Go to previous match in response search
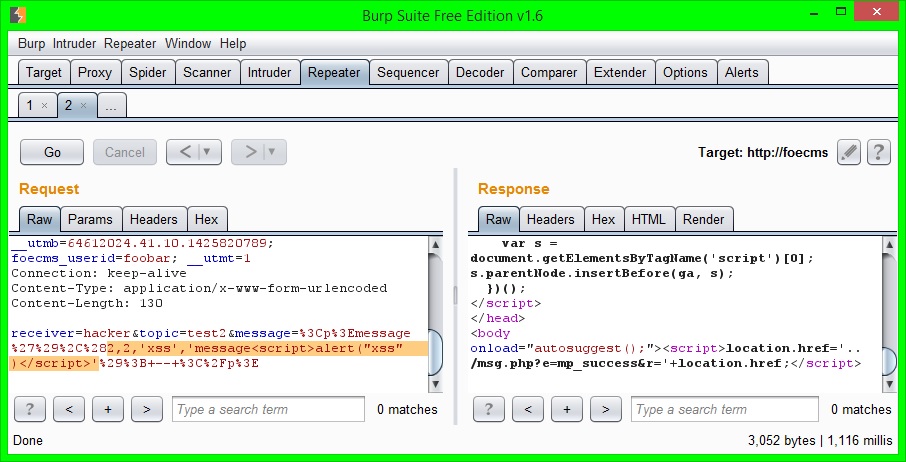 point(528,409)
